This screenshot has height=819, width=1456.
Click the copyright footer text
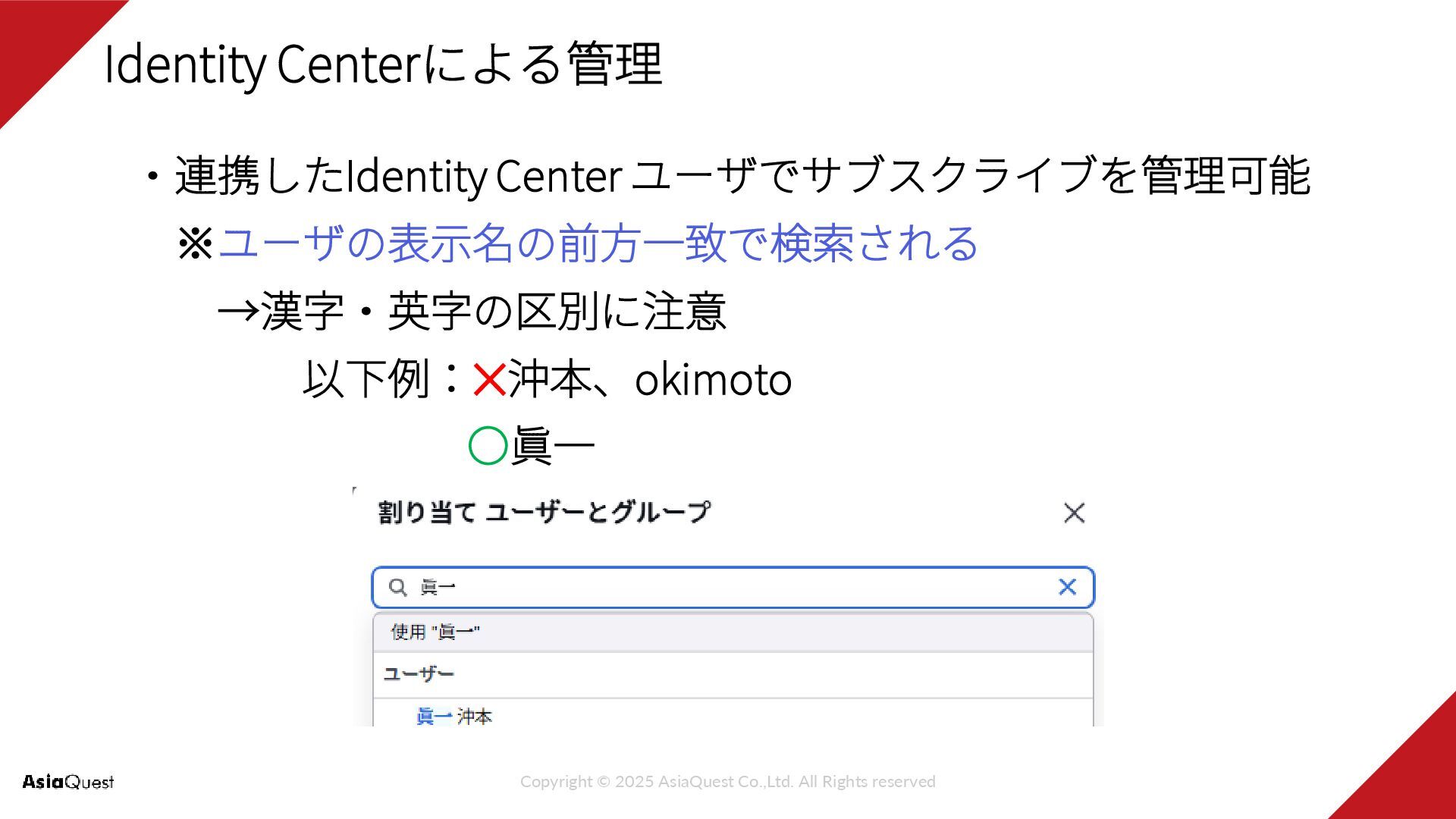pyautogui.click(x=727, y=781)
